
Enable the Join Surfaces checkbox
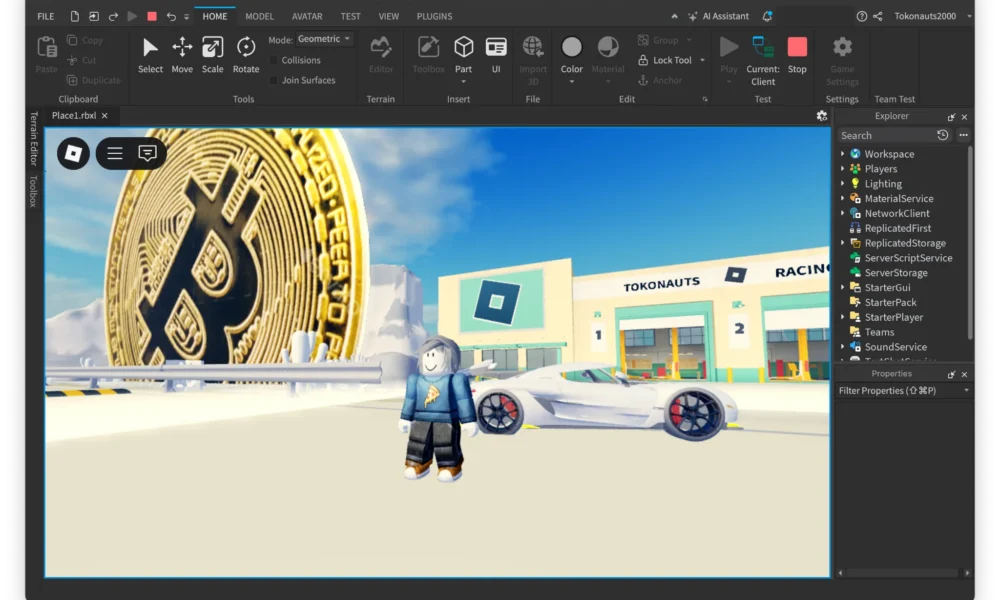coord(274,80)
